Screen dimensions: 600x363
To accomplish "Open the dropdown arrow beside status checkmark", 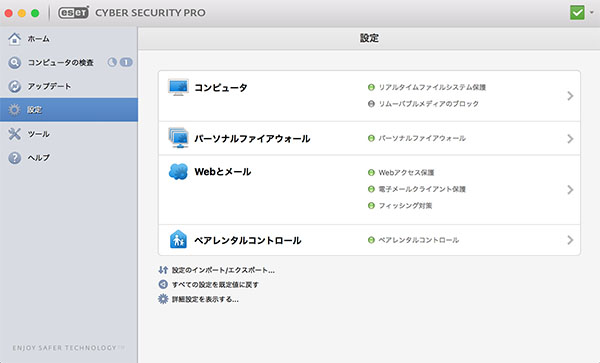I will (x=592, y=13).
